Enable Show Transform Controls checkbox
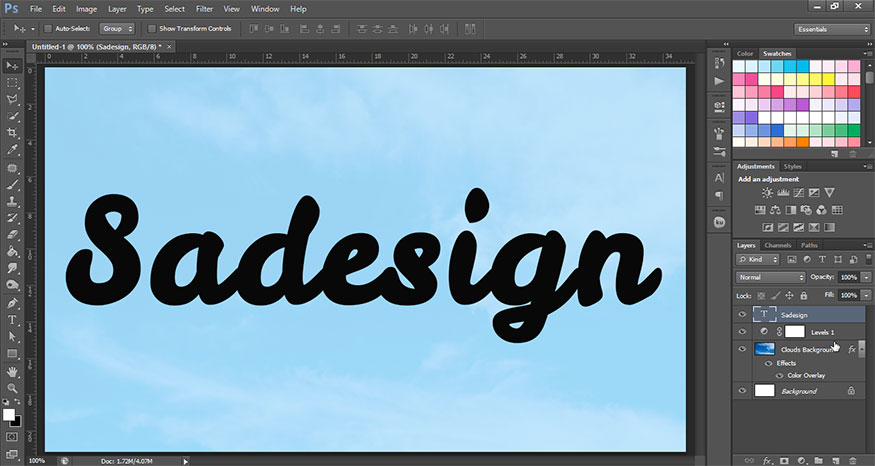Viewport: 875px width, 466px height. tap(151, 29)
